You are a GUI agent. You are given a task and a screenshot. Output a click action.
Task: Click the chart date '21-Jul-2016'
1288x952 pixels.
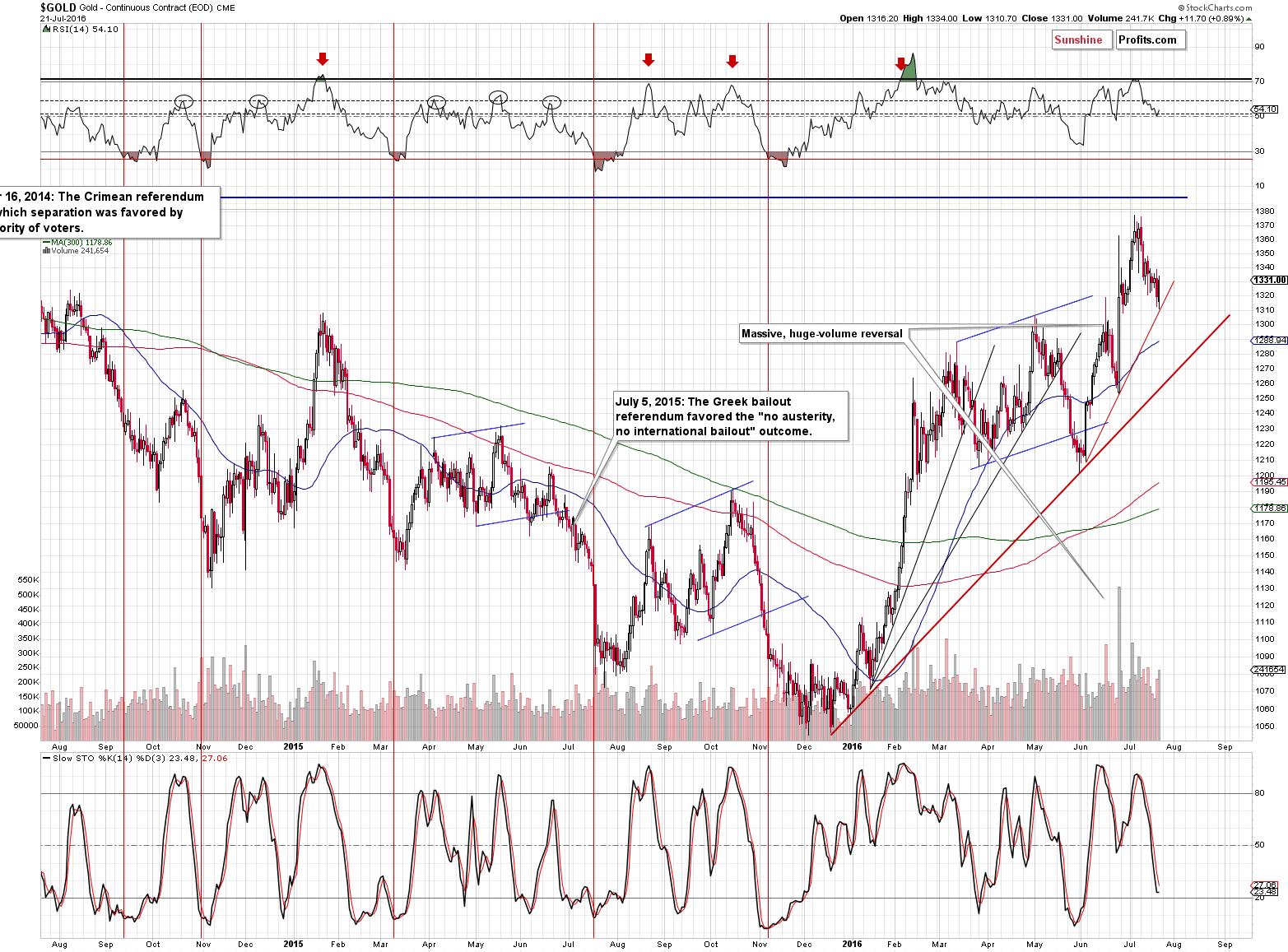pos(63,18)
